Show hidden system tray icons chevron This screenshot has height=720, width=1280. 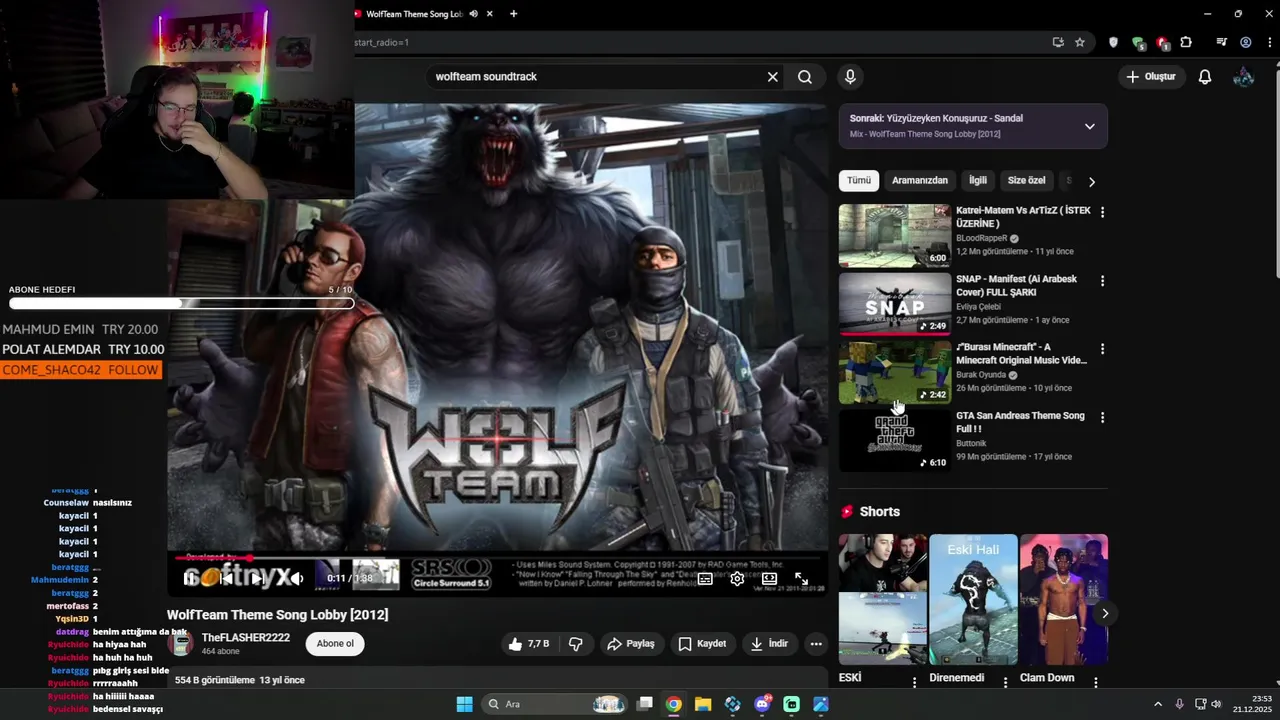(1158, 704)
